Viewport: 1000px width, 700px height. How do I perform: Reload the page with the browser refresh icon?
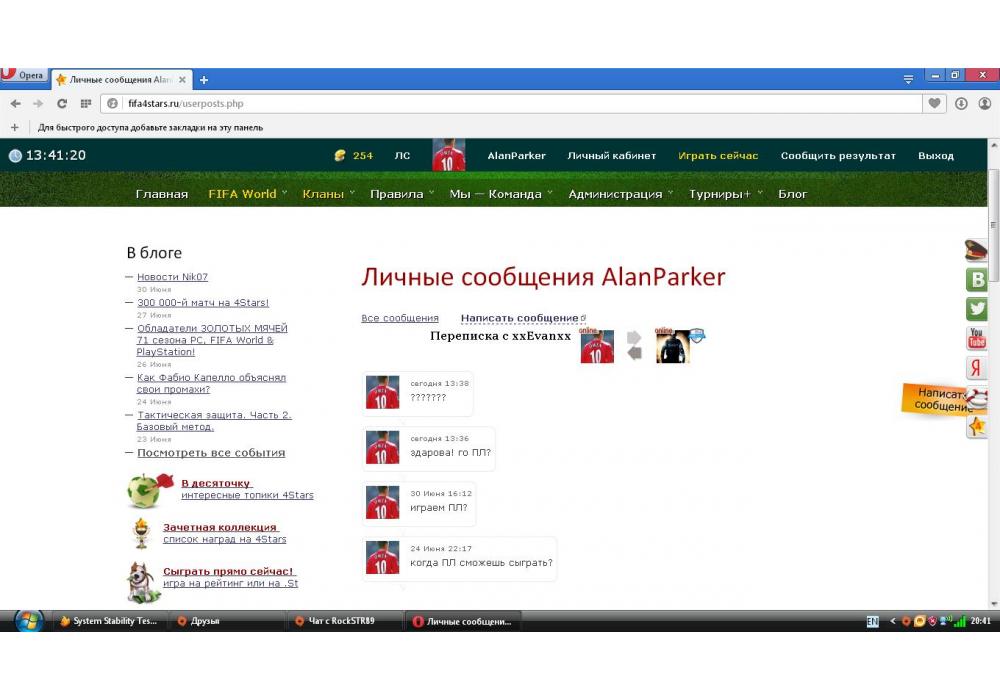[62, 103]
